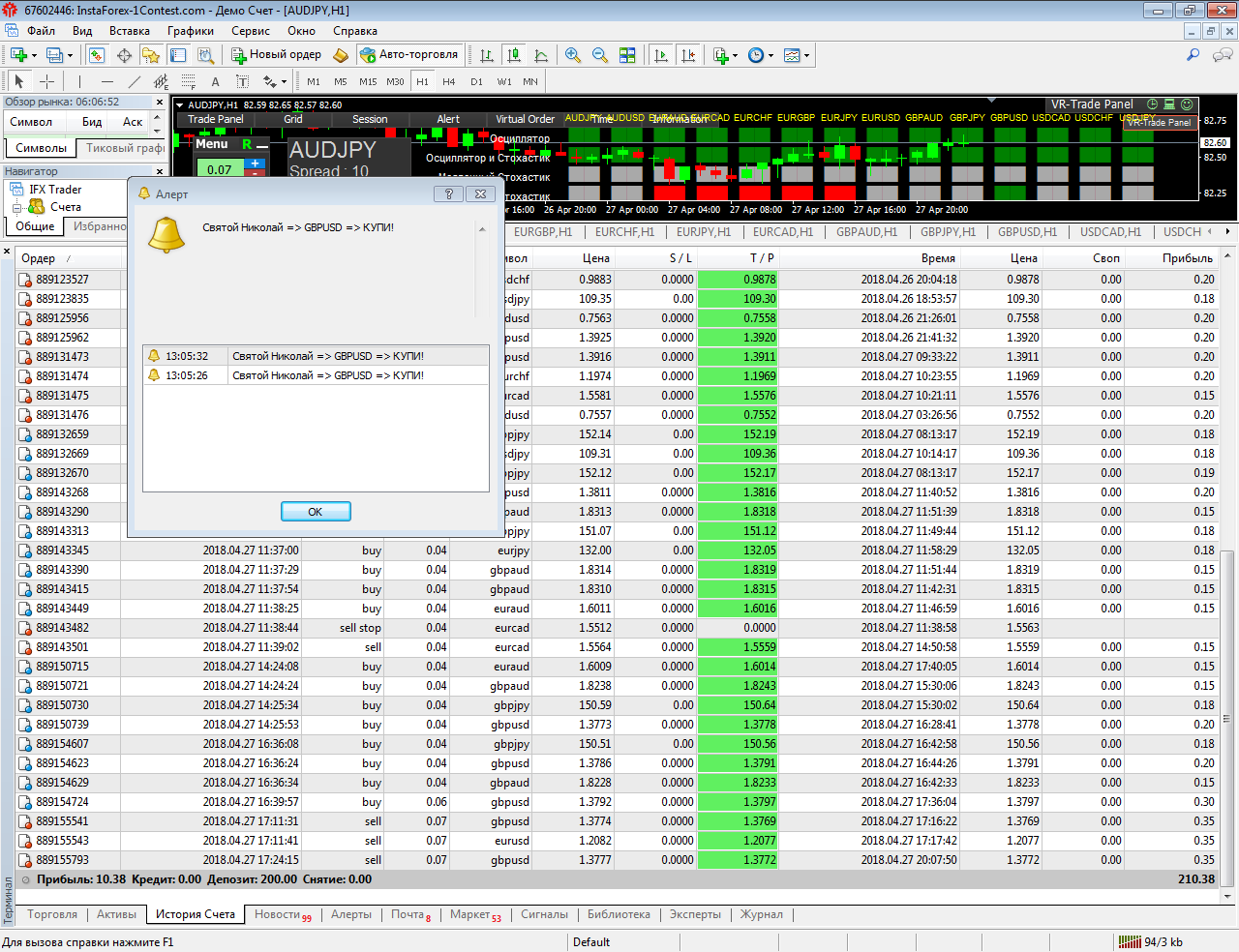The image size is (1239, 952).
Task: Toggle the Navigator folder-star icon
Action: pyautogui.click(x=151, y=55)
